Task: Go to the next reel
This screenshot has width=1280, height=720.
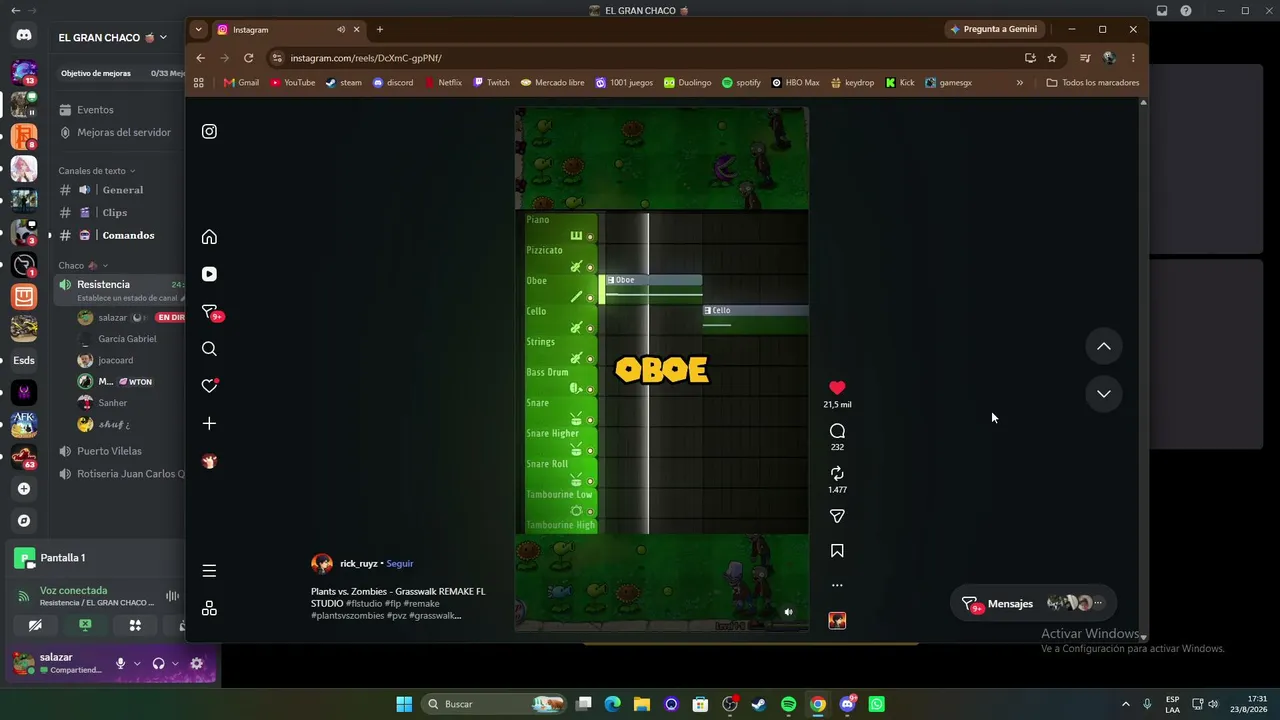Action: (x=1103, y=394)
